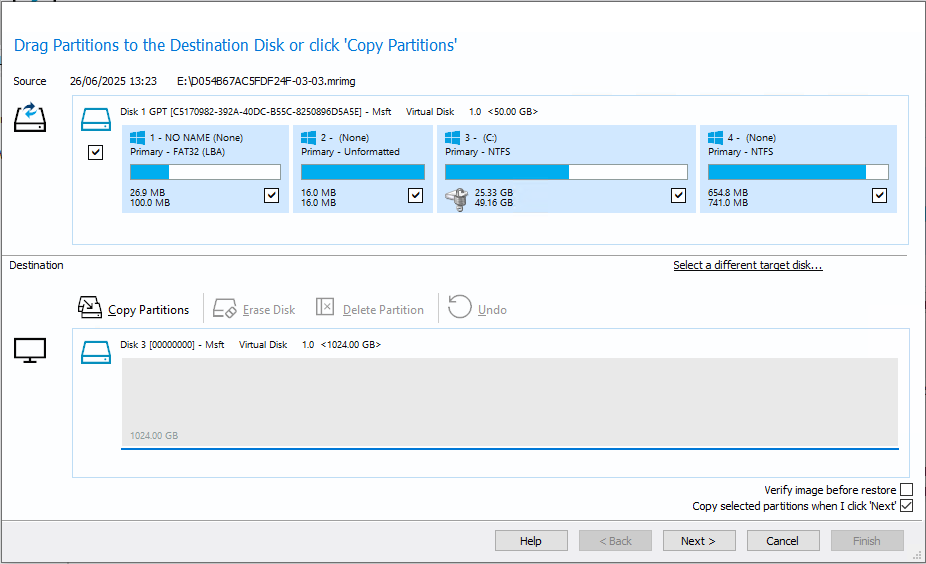Viewport: 926px width, 564px height.
Task: Uncheck the 741.0 MB NTFS partition checkbox
Action: pos(879,195)
